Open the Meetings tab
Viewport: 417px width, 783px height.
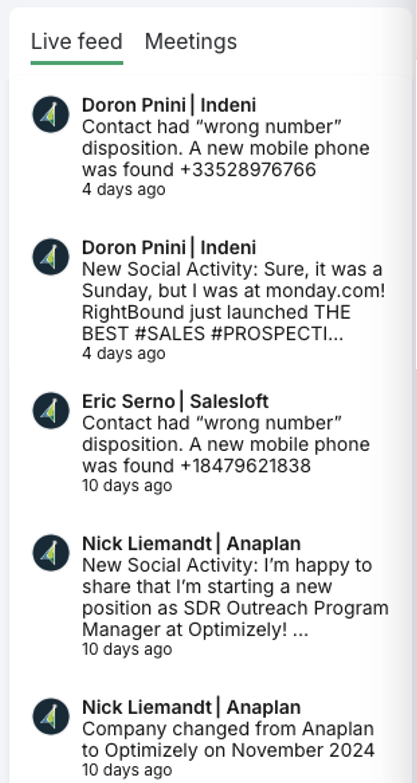(191, 41)
